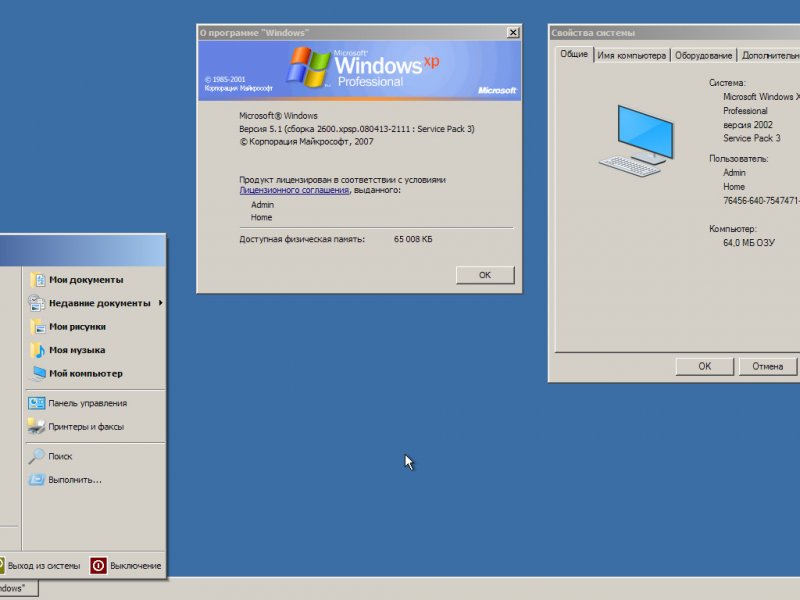
Task: Click the Printers and Faxes icon
Action: (36, 427)
